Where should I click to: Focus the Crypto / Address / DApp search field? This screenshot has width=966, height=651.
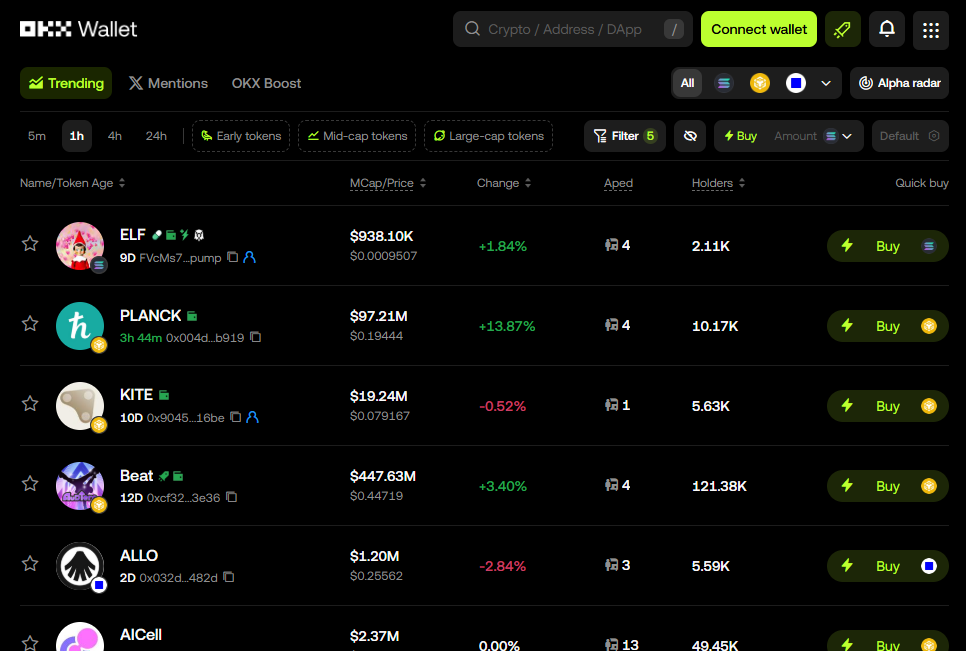(x=570, y=30)
